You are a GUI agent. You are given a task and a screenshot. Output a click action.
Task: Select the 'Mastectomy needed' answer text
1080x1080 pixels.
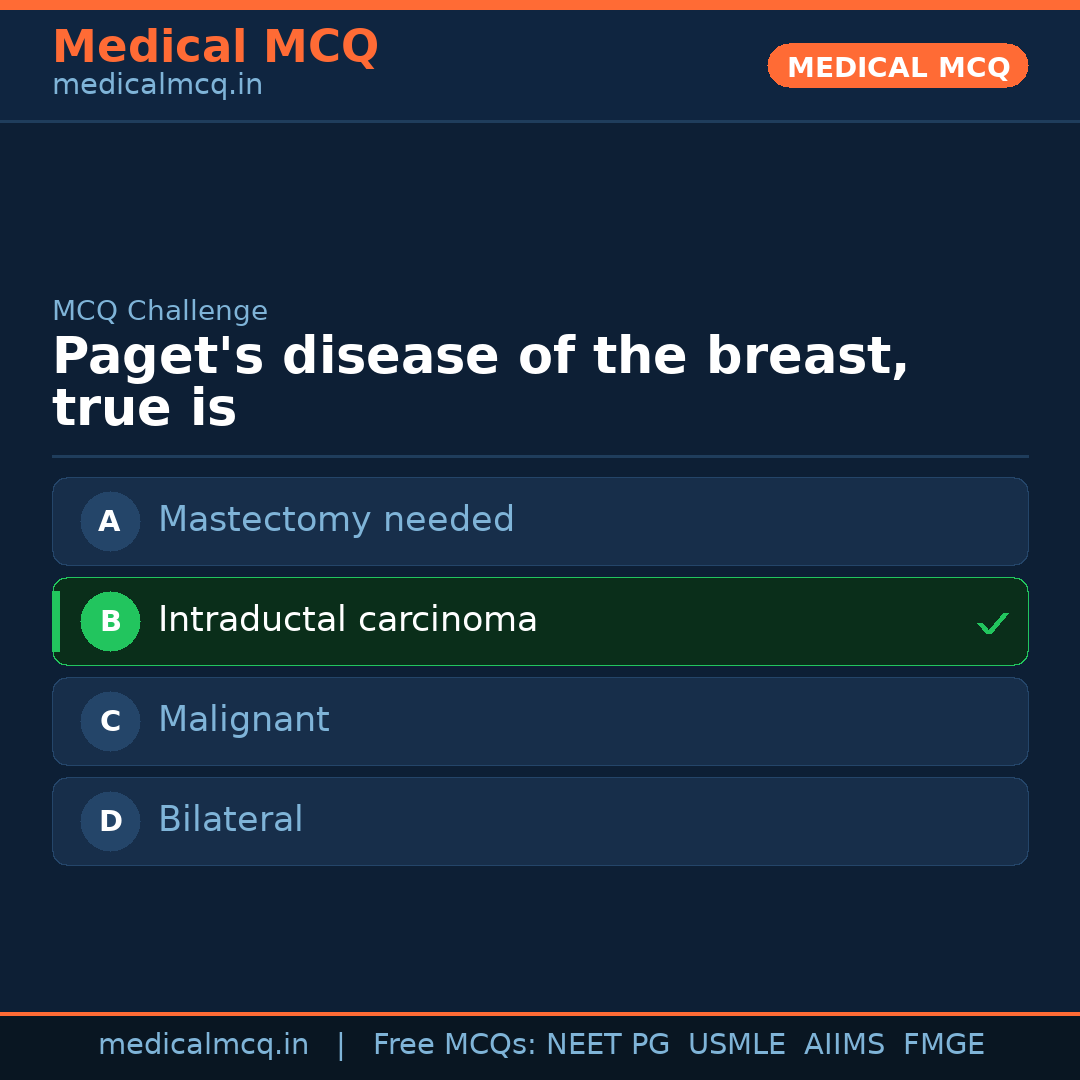coord(336,520)
